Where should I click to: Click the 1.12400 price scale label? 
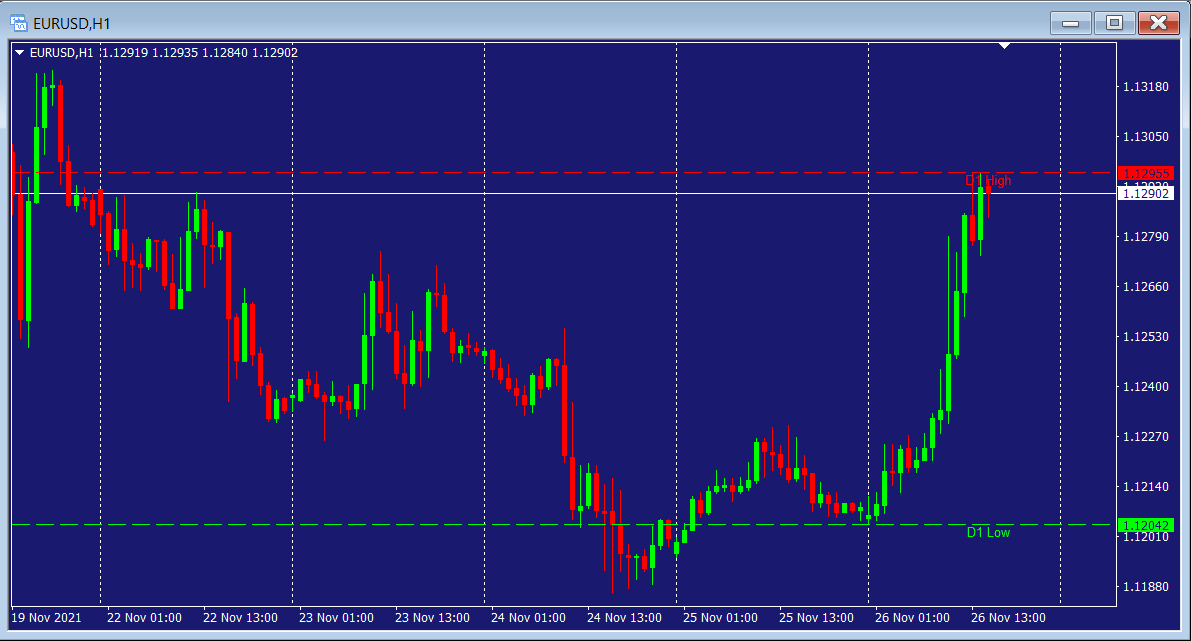point(1146,387)
